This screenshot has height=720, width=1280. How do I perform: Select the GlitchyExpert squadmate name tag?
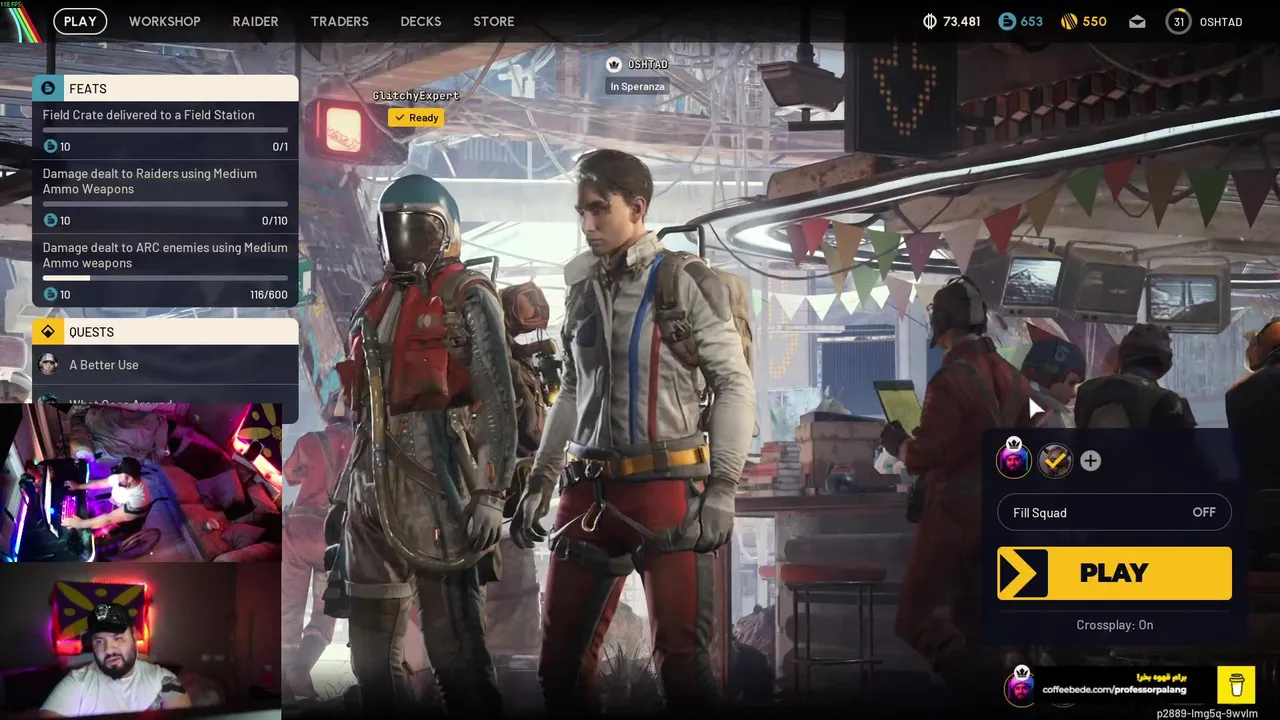(416, 96)
